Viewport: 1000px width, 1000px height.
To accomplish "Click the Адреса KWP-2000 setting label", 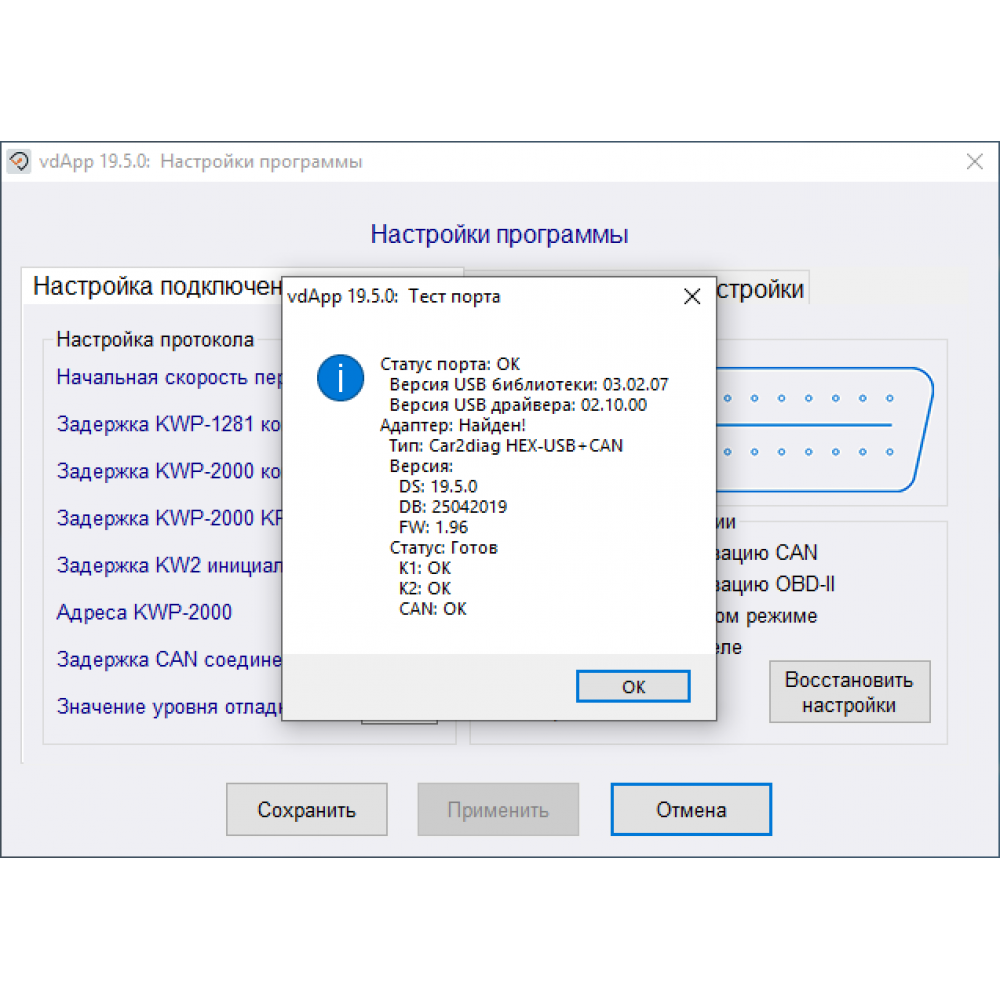I will [144, 612].
